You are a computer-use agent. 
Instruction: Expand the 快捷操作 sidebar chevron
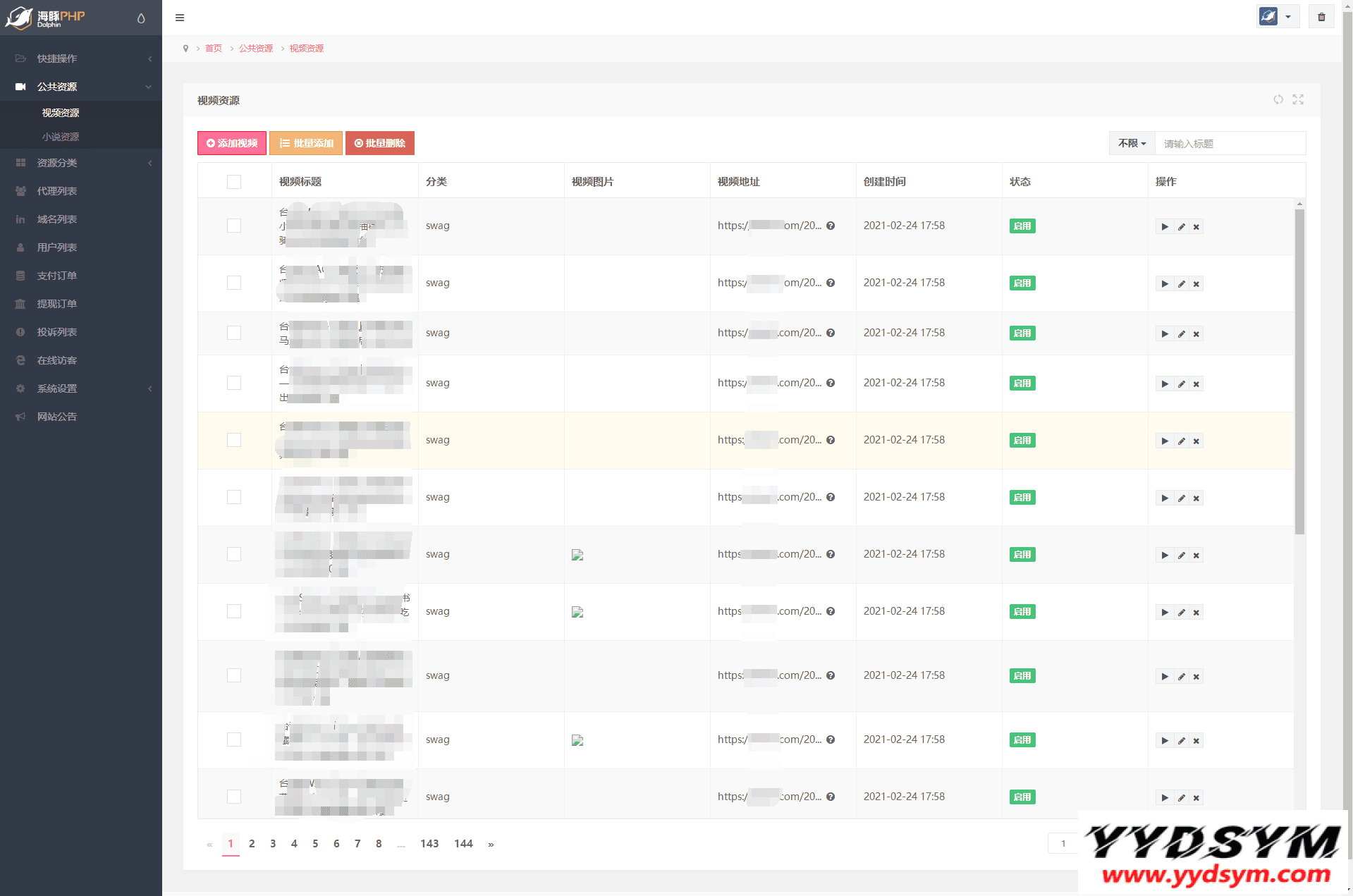coord(149,59)
